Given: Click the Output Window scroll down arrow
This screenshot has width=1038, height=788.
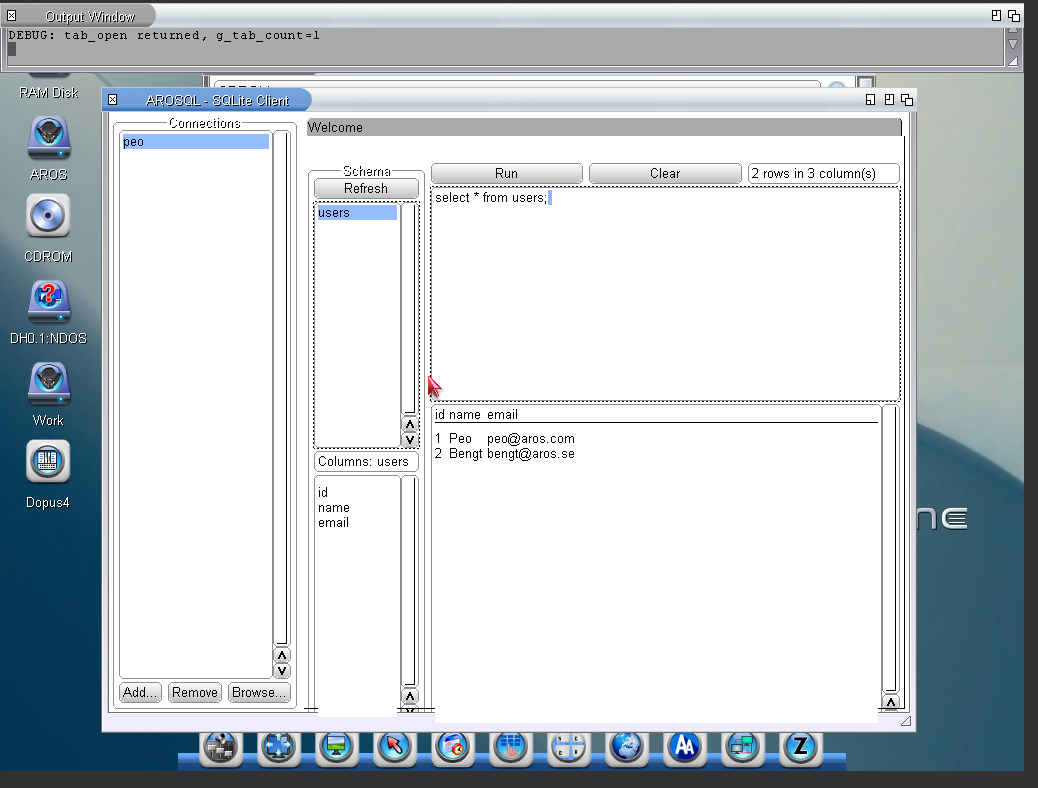Looking at the screenshot, I should point(1013,44).
